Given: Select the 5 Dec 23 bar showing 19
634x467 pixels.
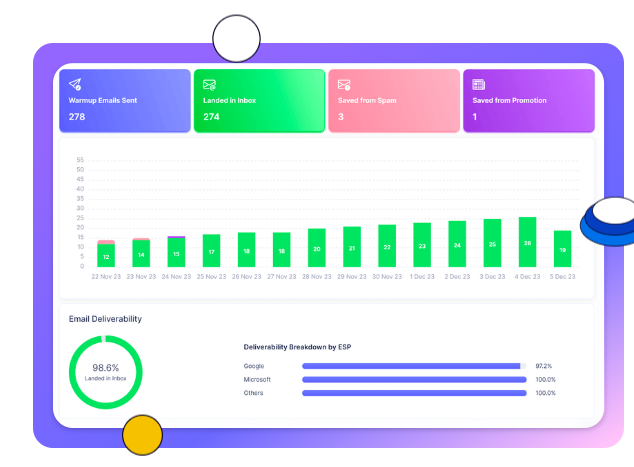Looking at the screenshot, I should (562, 249).
